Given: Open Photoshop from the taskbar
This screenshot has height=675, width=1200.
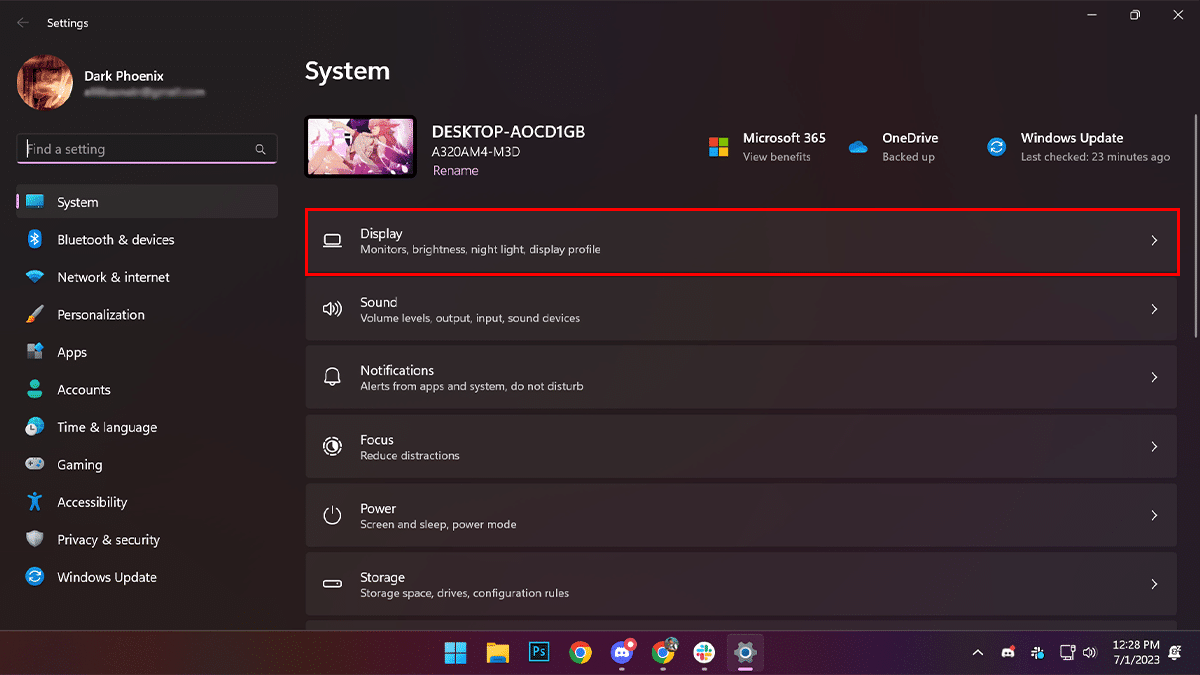Looking at the screenshot, I should (x=539, y=652).
